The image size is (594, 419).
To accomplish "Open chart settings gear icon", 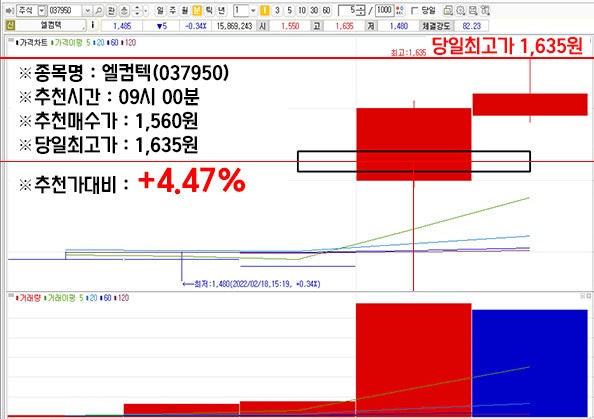I will 460,11.
